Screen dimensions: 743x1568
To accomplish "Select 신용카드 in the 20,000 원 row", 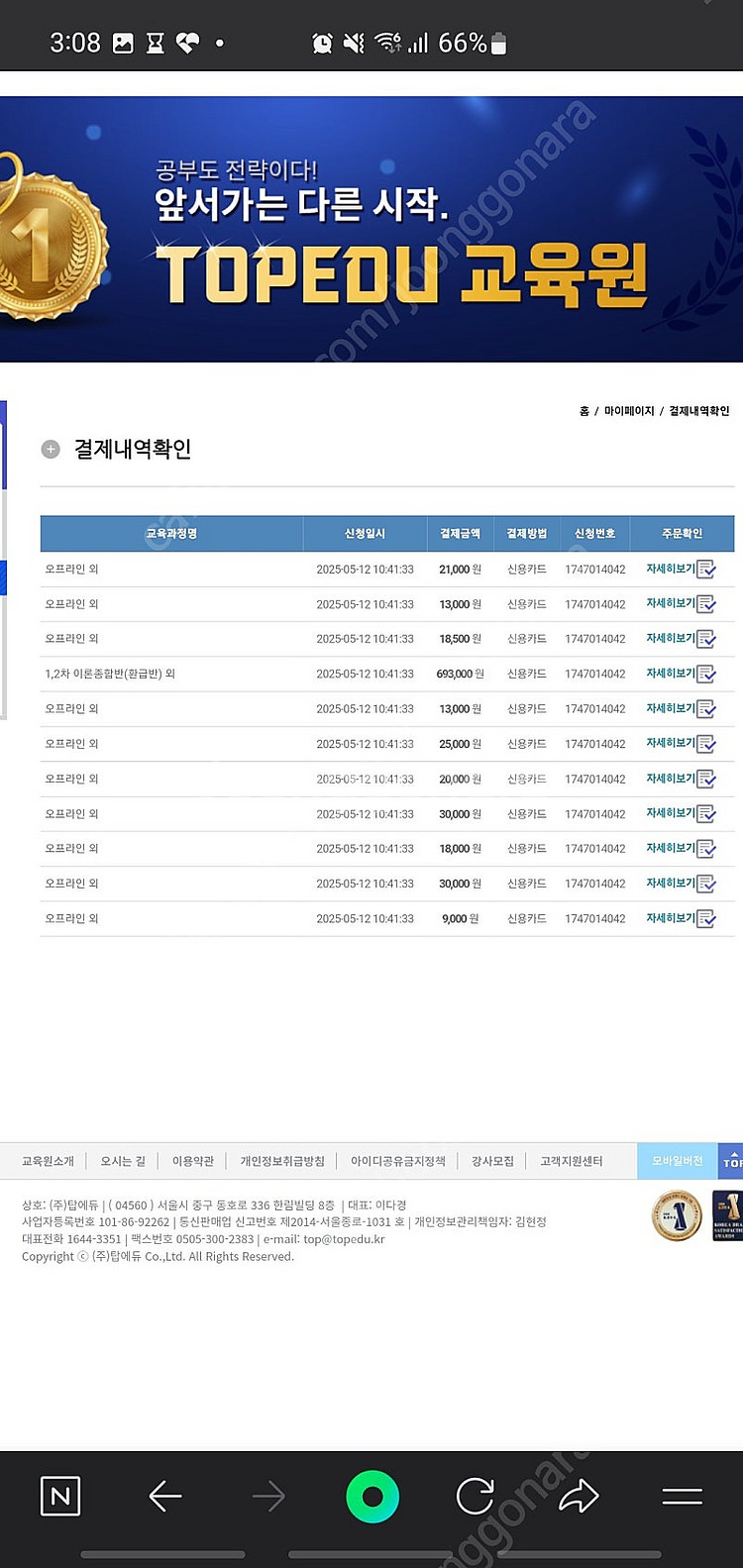I will point(527,779).
